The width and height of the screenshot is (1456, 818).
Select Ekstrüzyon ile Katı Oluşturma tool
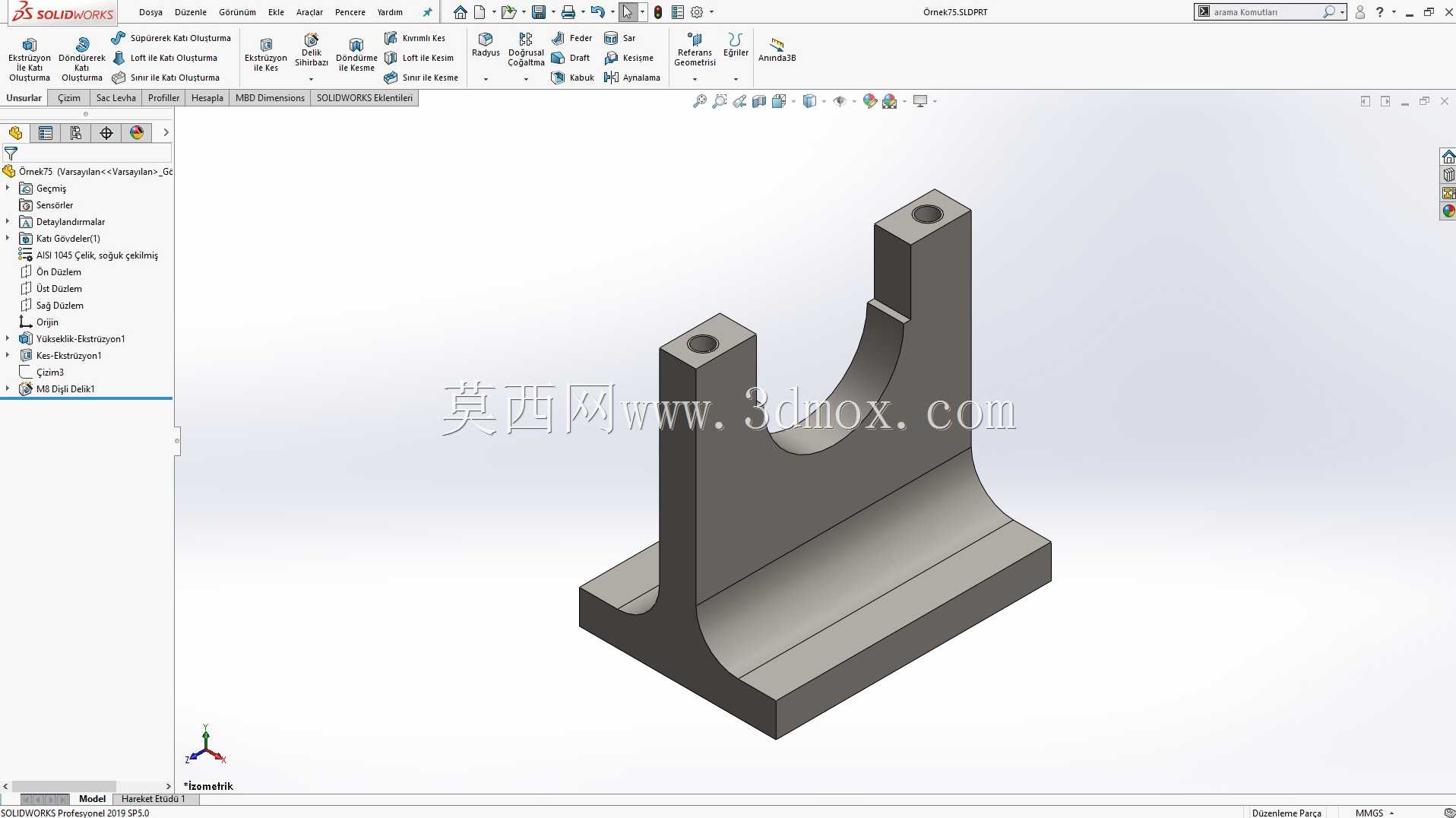click(x=30, y=59)
